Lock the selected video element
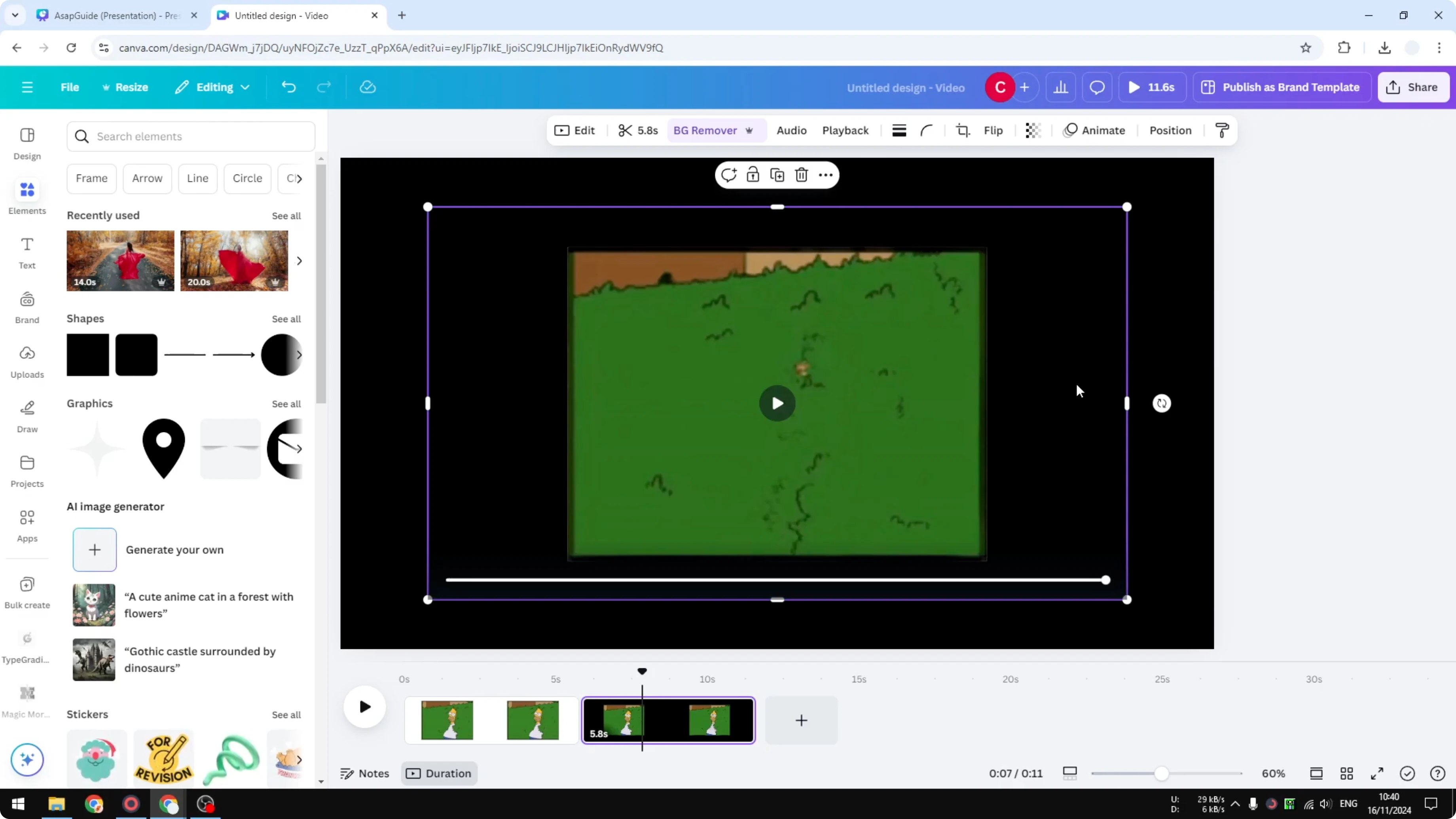This screenshot has height=819, width=1456. (x=752, y=175)
